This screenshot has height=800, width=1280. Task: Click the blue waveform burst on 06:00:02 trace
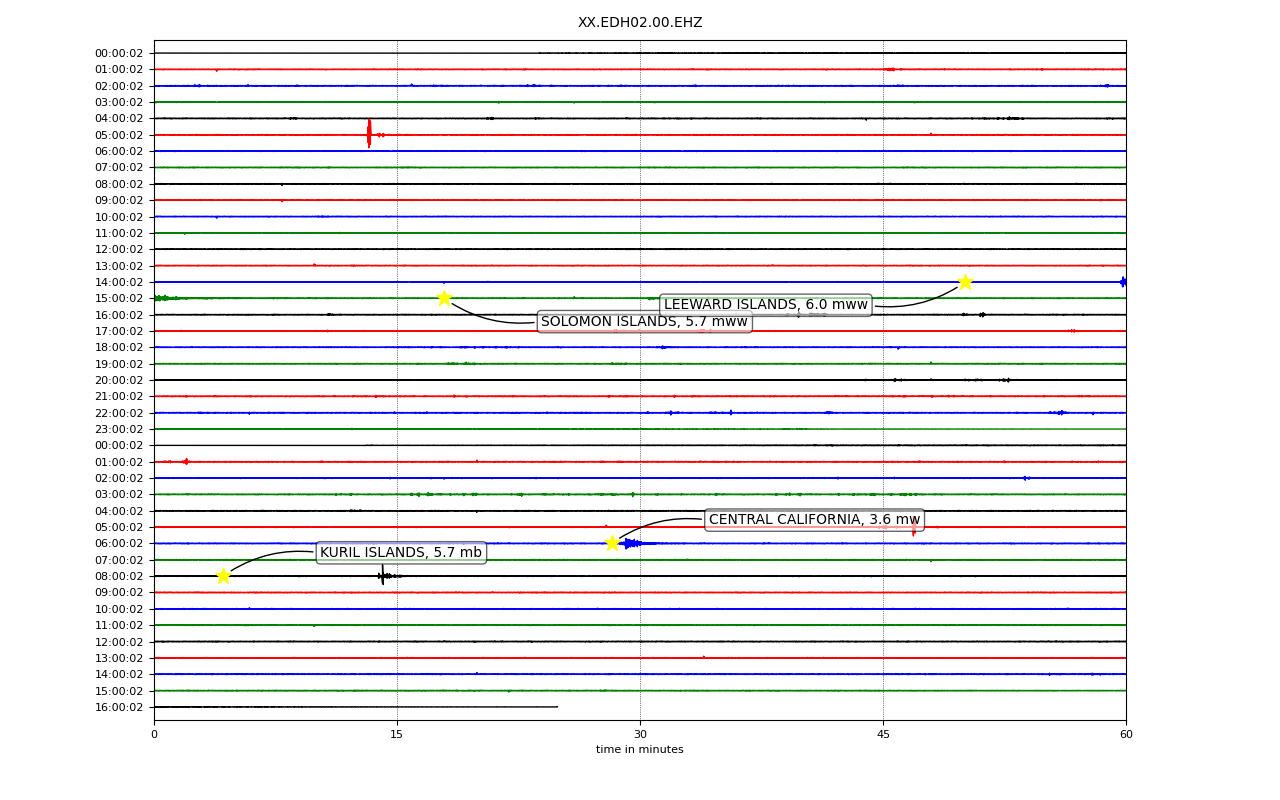636,543
